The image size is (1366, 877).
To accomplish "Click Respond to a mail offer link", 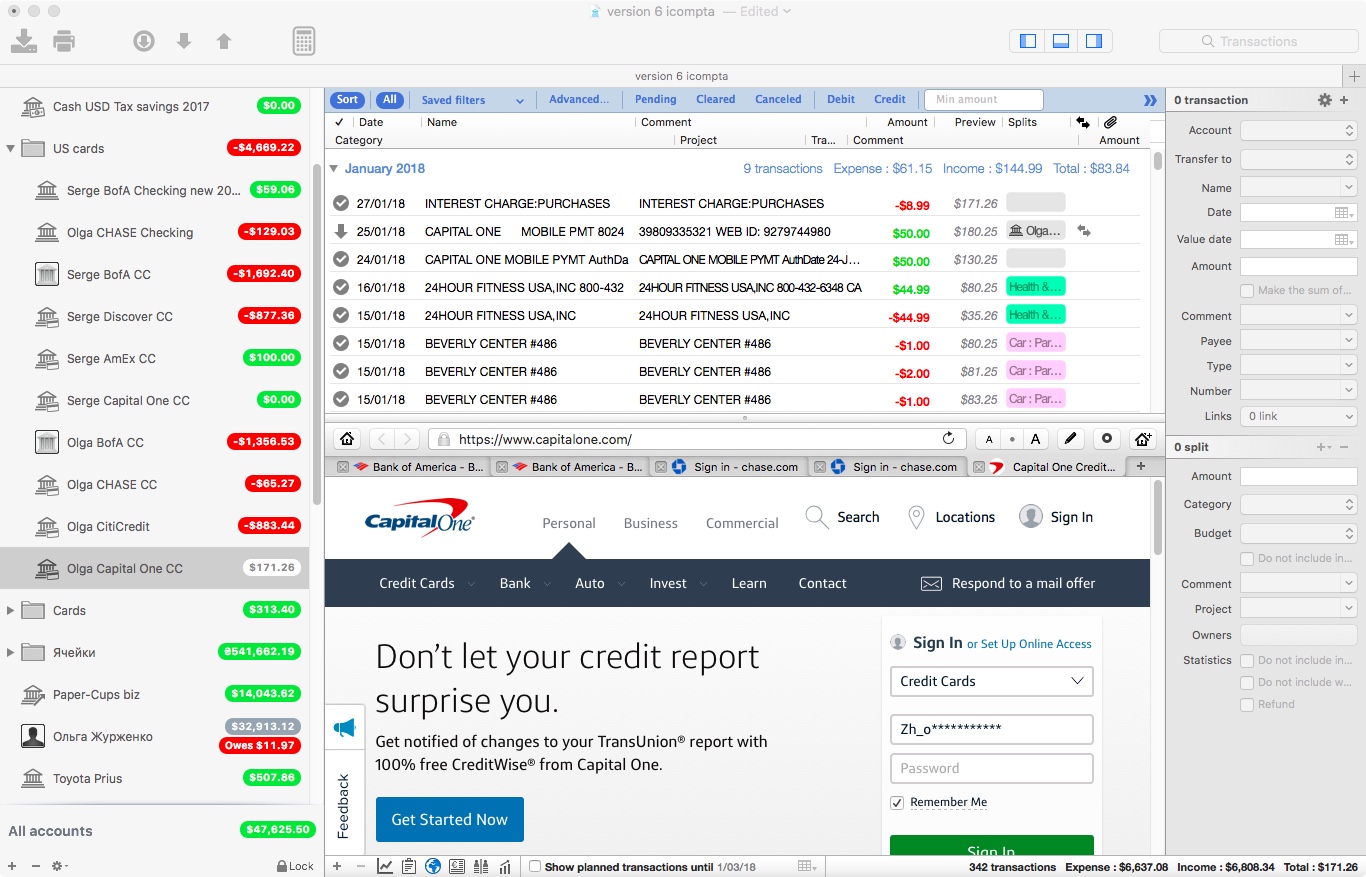I will tap(1008, 583).
